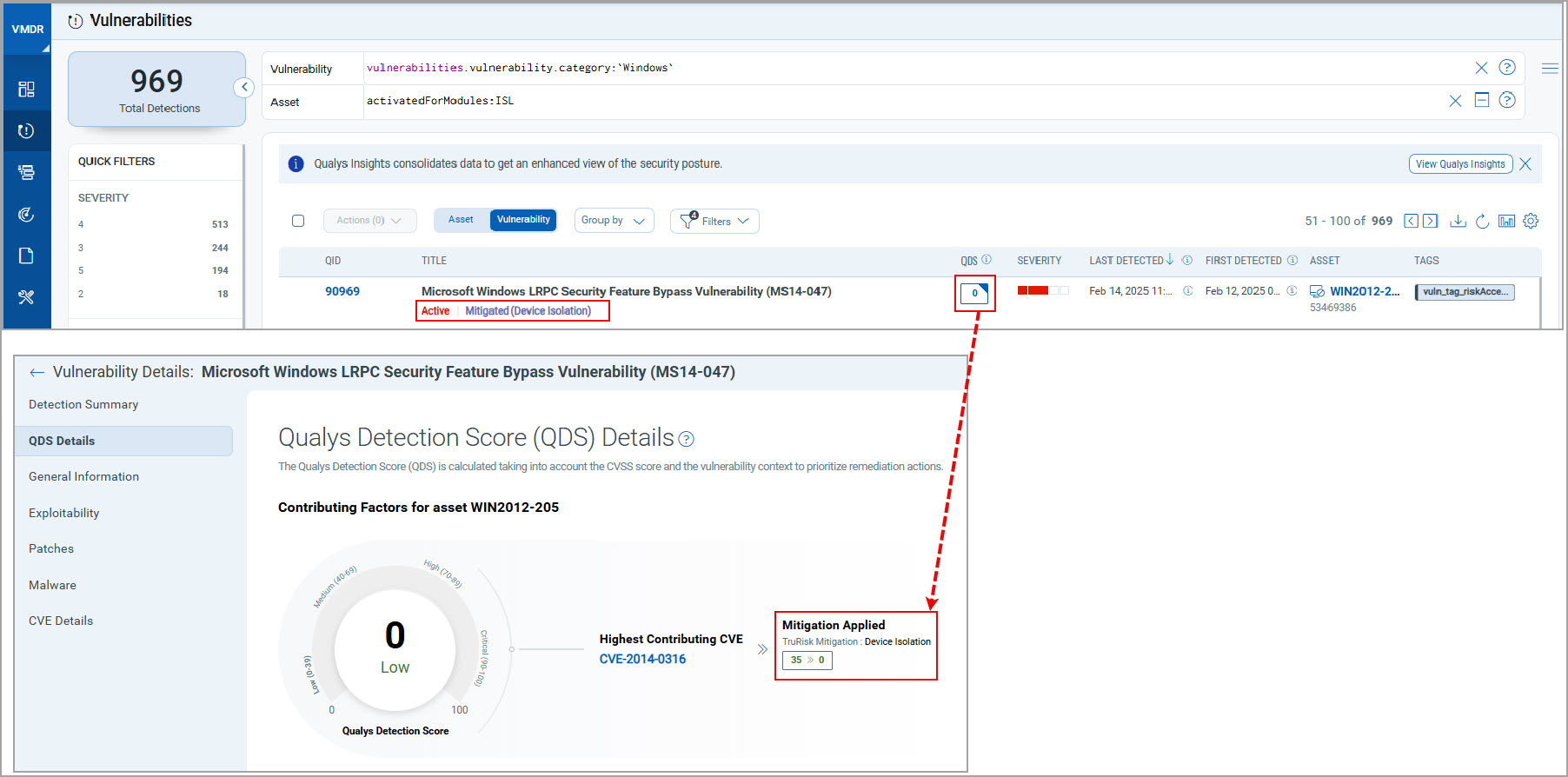Switch view to Vulnerability toggle
Image resolution: width=1568 pixels, height=777 pixels.
(x=523, y=220)
